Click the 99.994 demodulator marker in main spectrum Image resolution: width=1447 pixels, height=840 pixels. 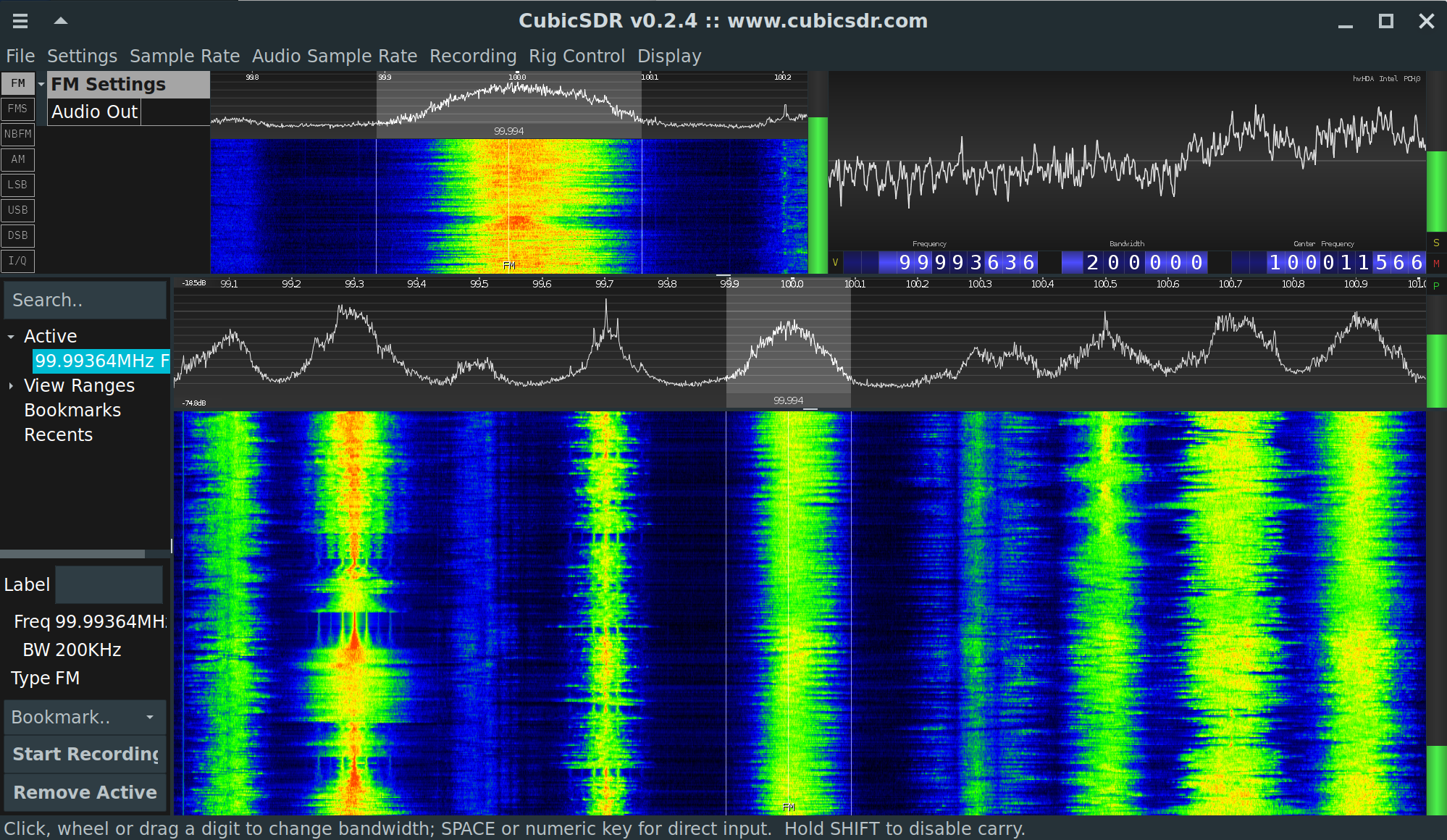pyautogui.click(x=788, y=400)
